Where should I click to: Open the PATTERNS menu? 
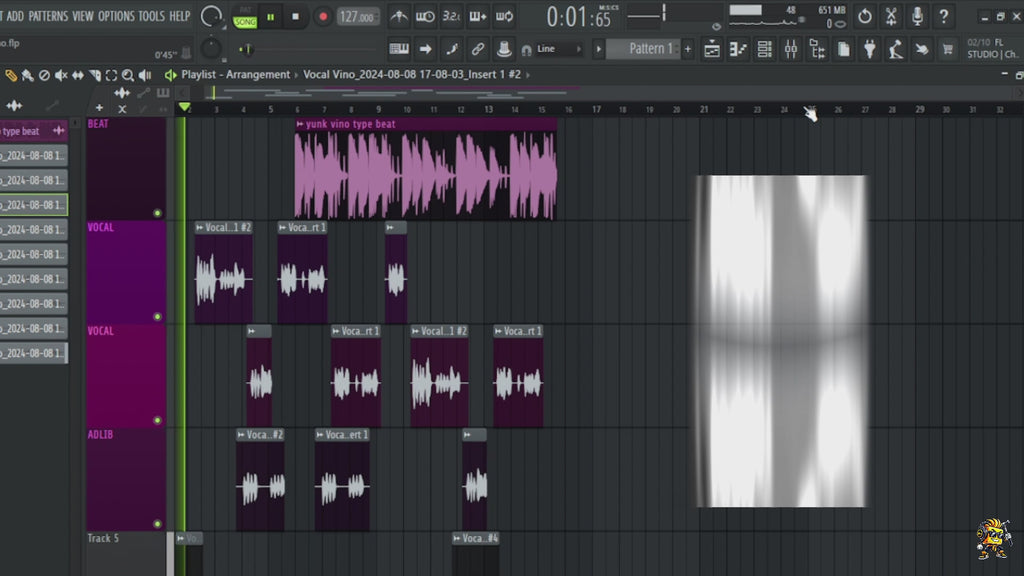point(46,16)
